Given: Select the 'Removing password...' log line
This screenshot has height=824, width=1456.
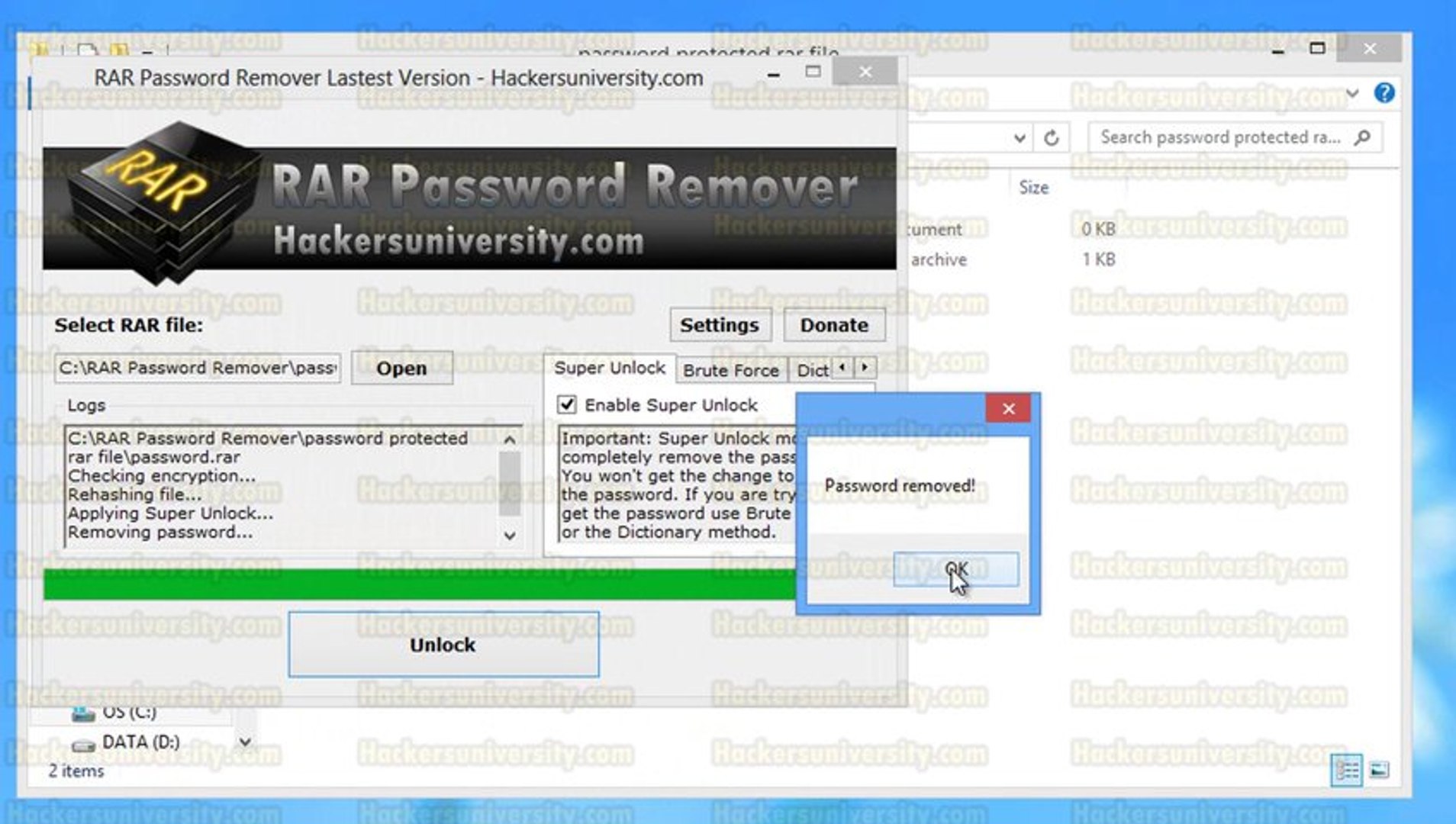Looking at the screenshot, I should (x=160, y=532).
